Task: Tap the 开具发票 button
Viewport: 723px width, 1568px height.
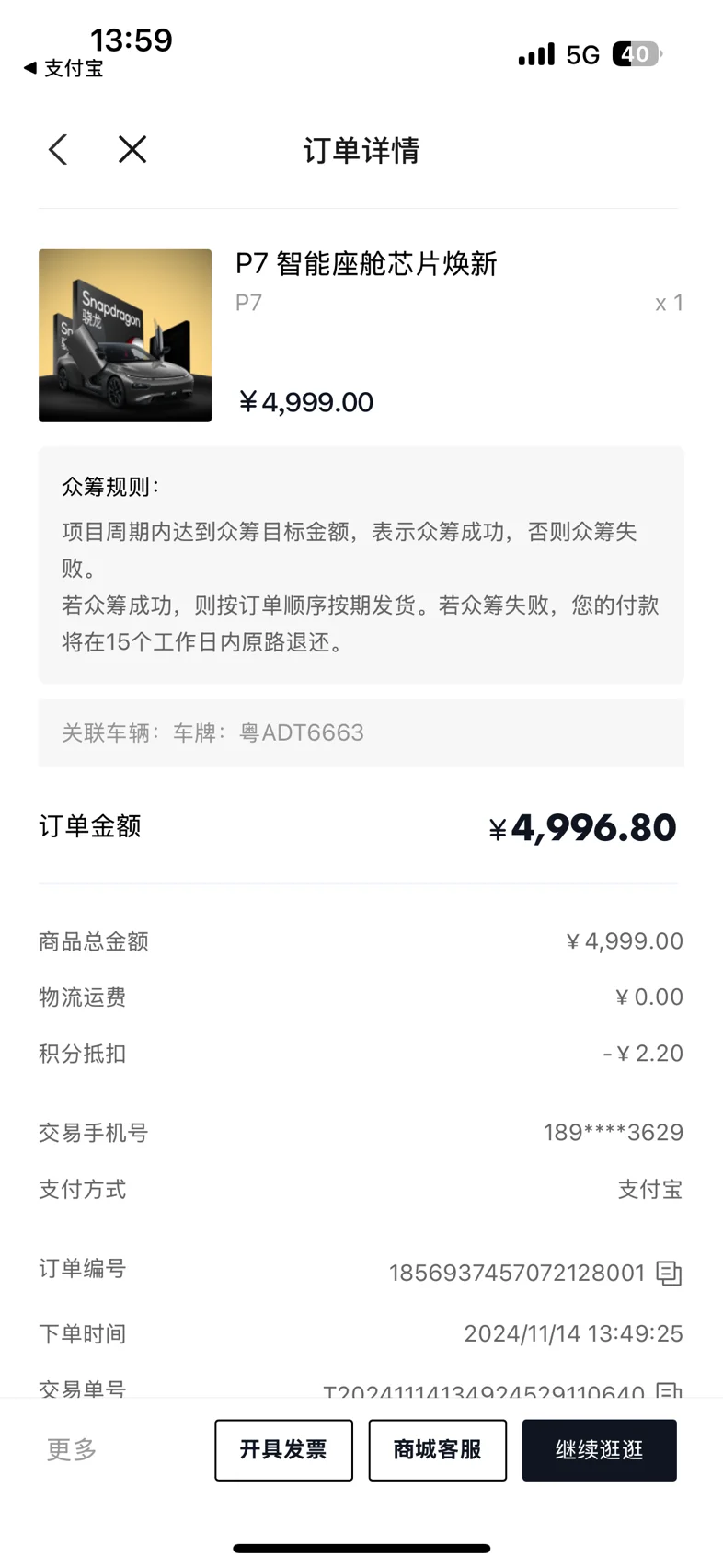Action: [283, 1450]
